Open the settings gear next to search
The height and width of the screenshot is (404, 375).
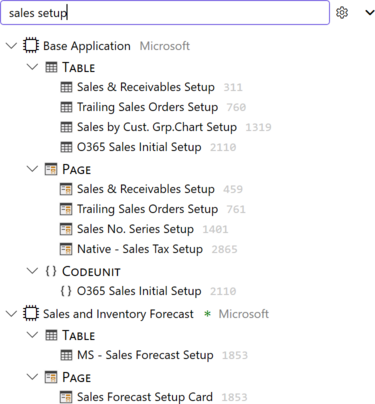pyautogui.click(x=342, y=13)
